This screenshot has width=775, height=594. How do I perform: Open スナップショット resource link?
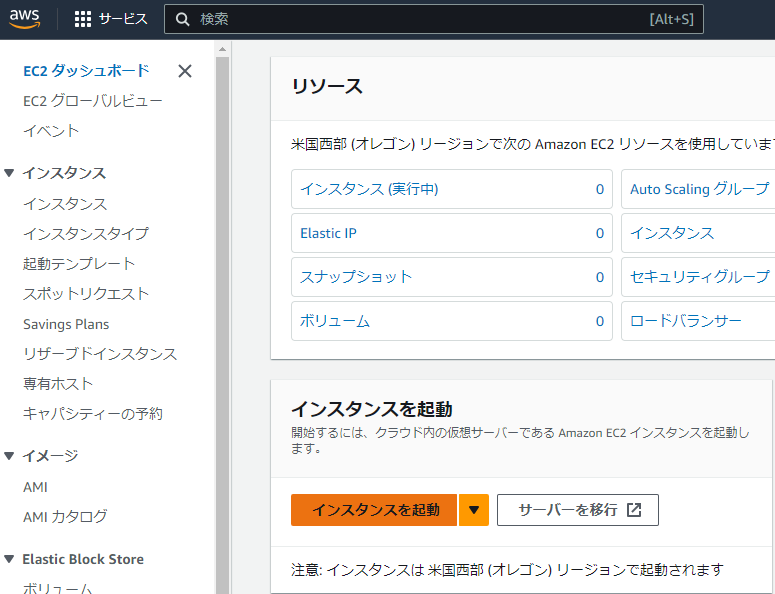355,277
